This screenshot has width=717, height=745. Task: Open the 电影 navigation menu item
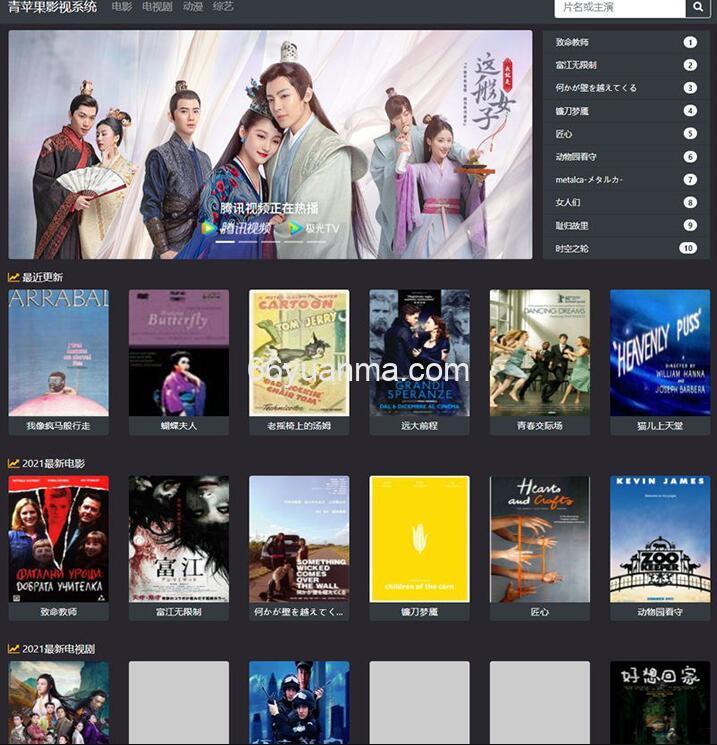[122, 7]
